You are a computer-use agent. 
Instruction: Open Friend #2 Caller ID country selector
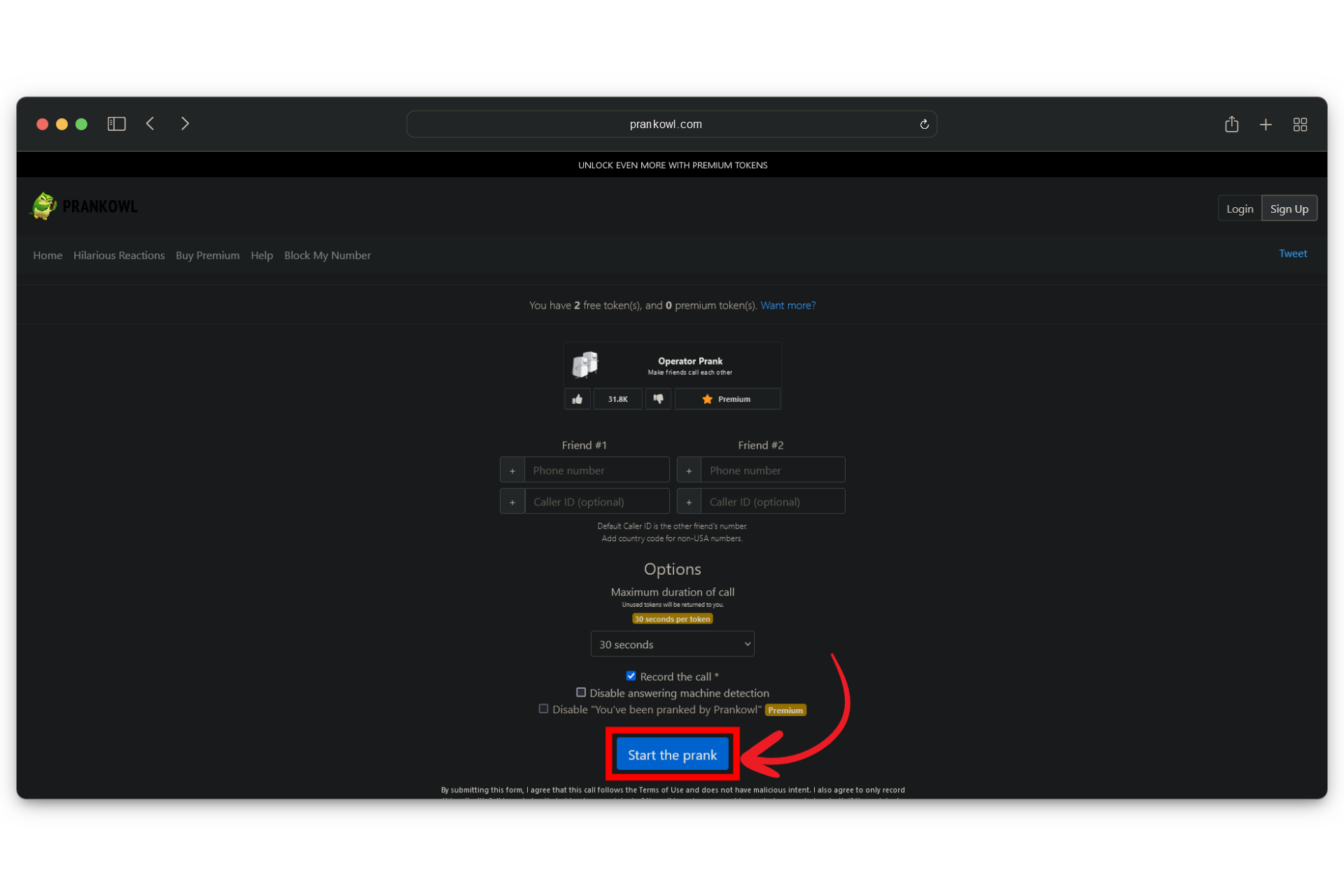[x=689, y=502]
